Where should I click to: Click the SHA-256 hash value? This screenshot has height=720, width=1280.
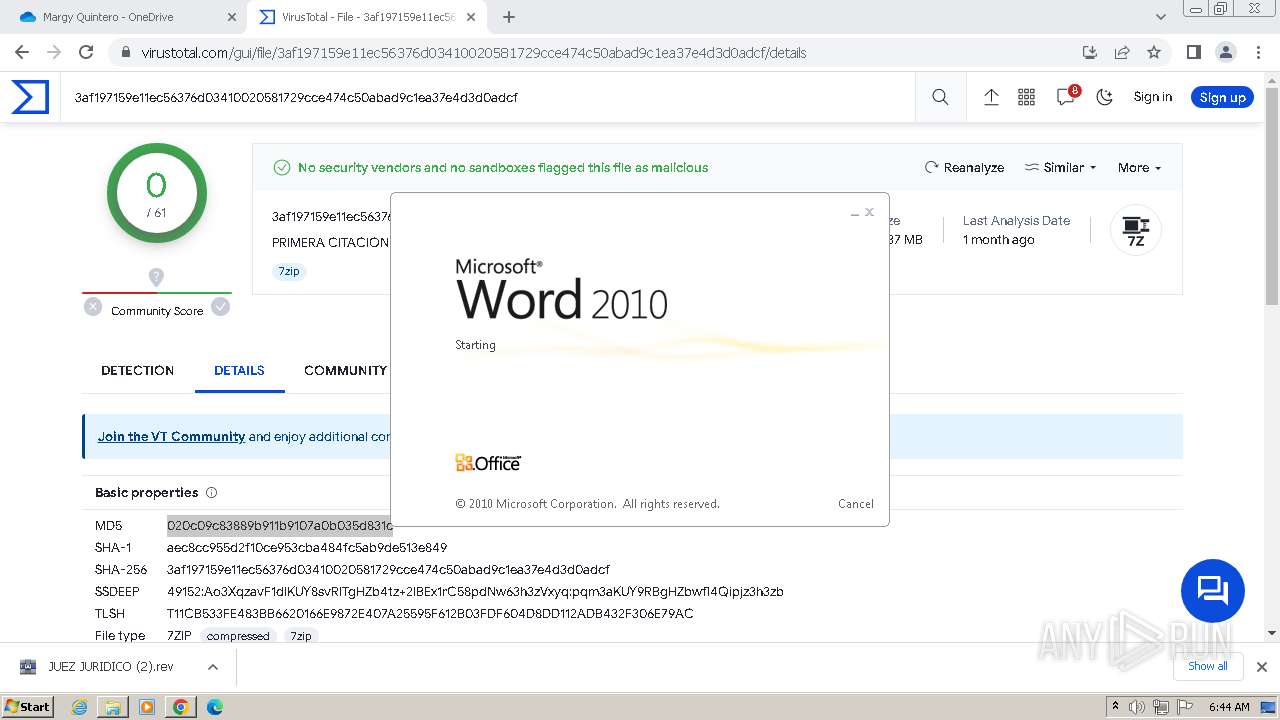pos(388,570)
